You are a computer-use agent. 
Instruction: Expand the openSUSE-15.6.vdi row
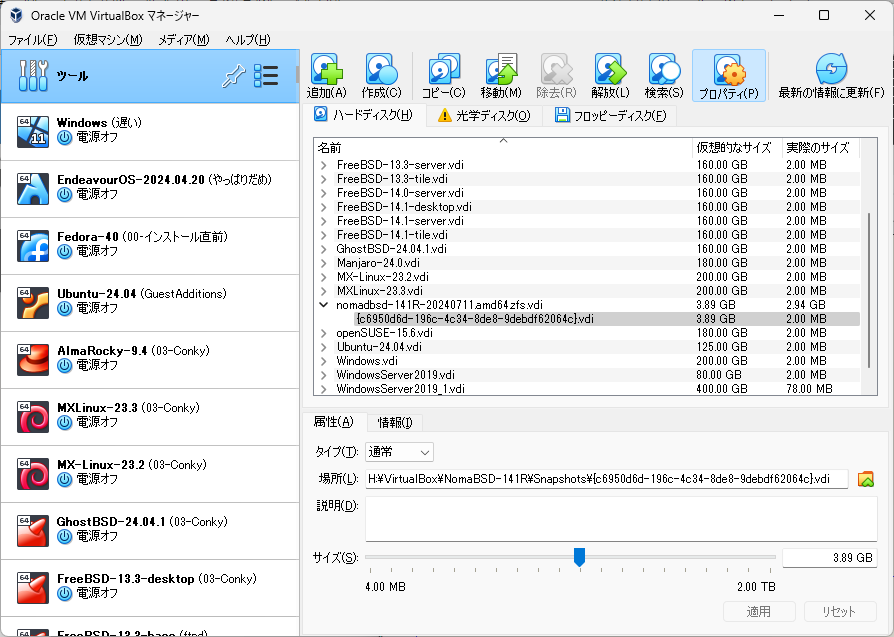[324, 333]
